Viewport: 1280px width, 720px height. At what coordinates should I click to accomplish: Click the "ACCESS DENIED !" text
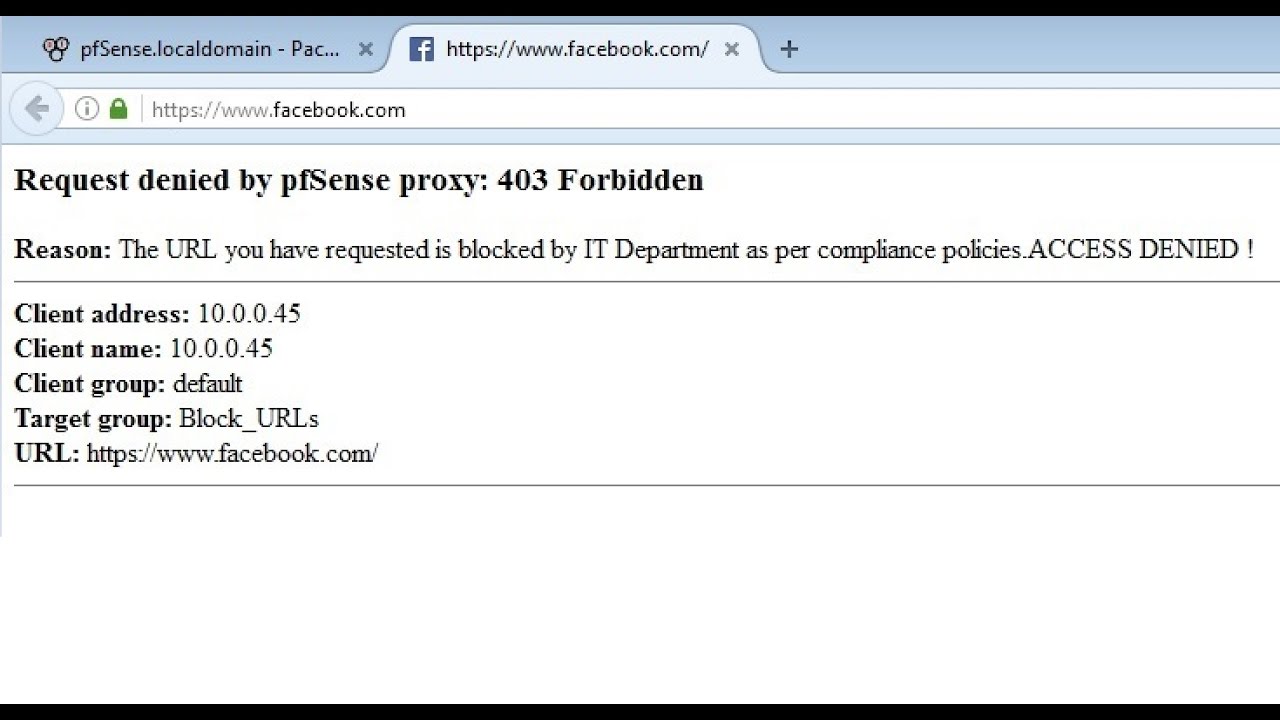1140,250
